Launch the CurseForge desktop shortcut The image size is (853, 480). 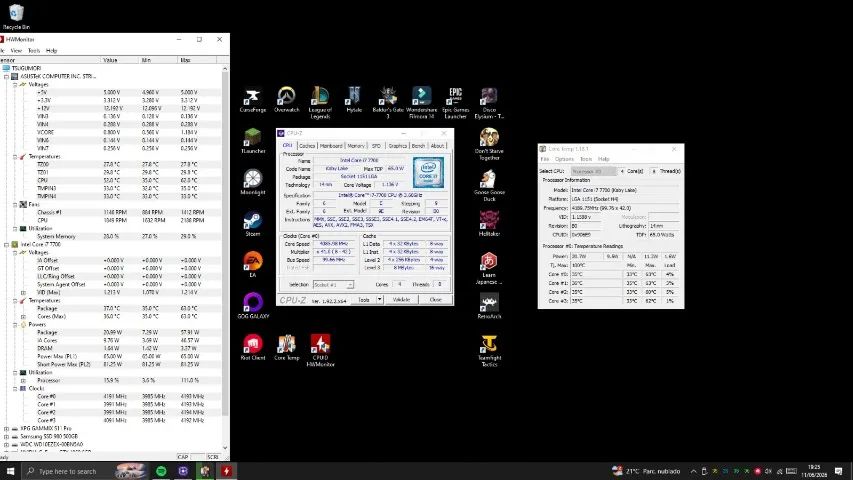252,100
